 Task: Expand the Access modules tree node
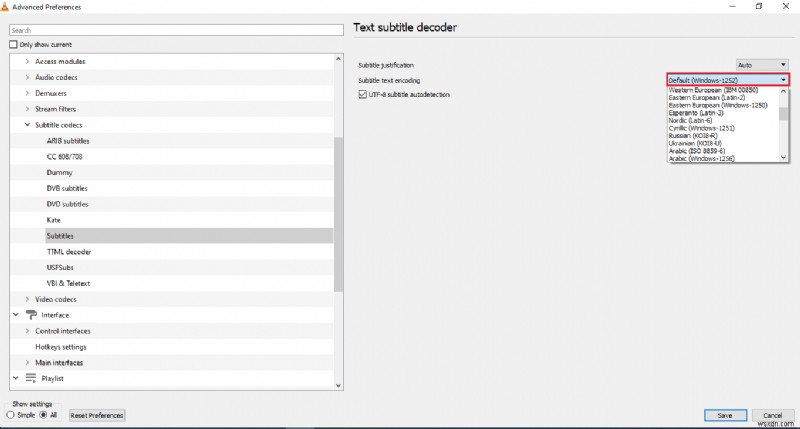[x=28, y=61]
